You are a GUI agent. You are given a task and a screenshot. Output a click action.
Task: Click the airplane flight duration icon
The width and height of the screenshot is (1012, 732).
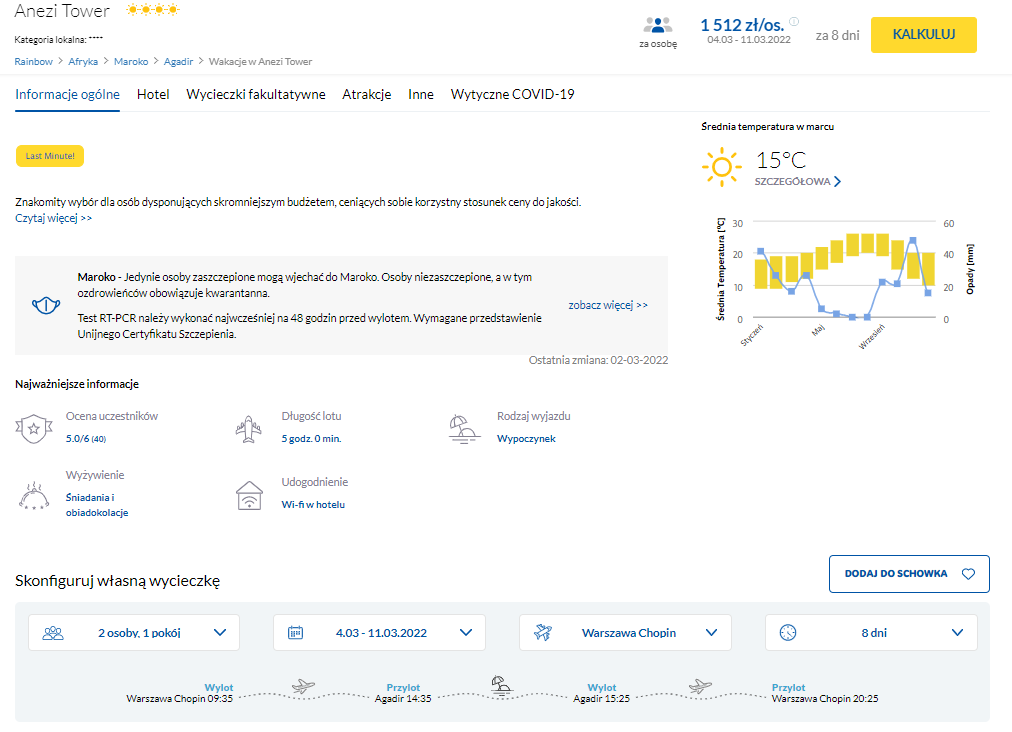[x=249, y=428]
